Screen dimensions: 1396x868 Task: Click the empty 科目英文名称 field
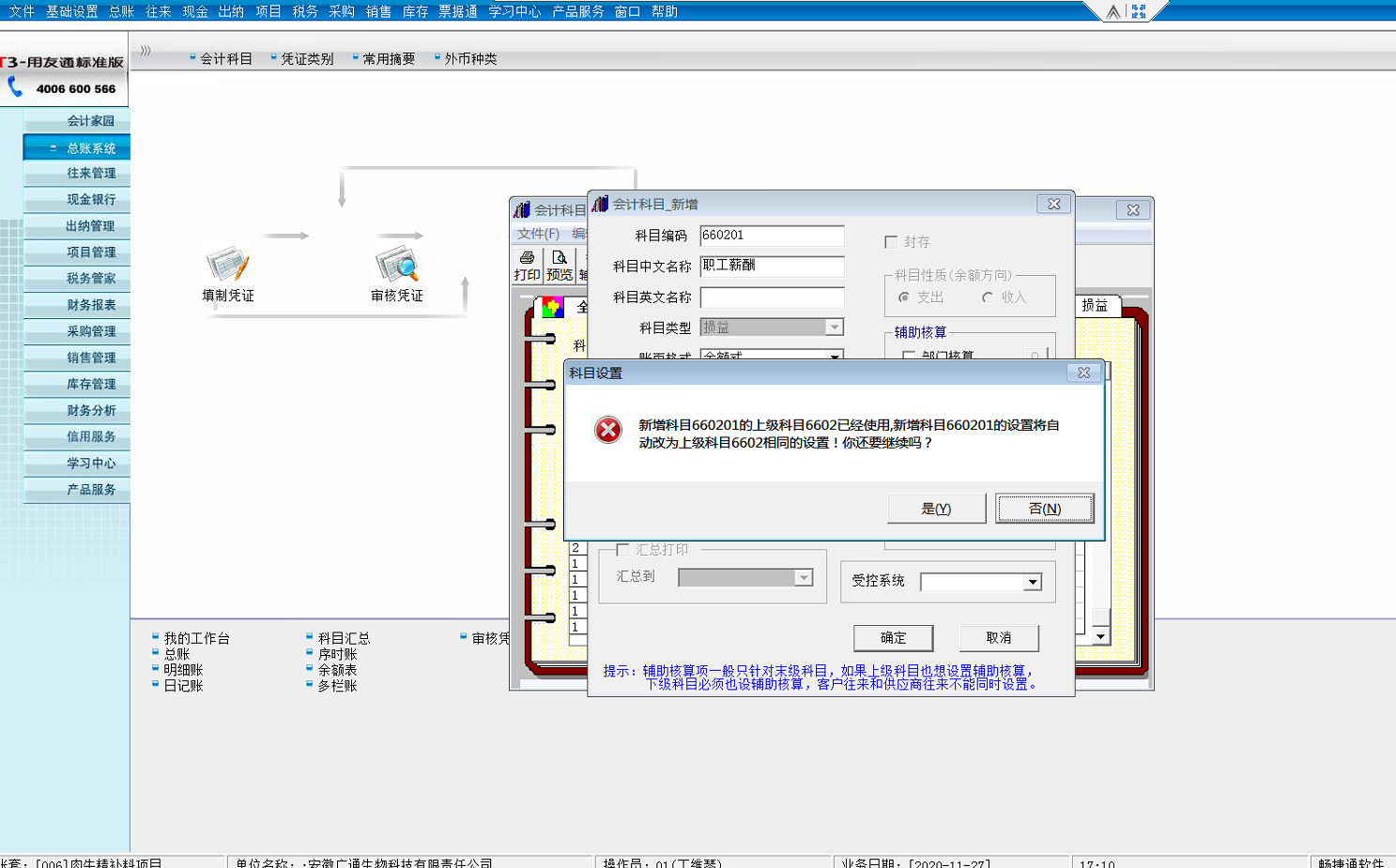(772, 297)
